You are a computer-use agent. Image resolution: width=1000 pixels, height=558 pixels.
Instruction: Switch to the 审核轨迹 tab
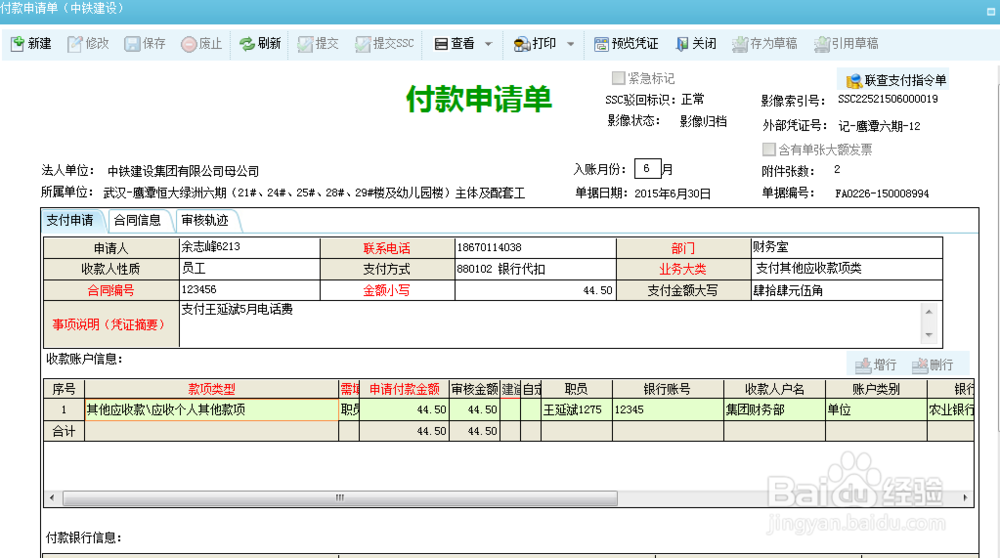tap(205, 220)
